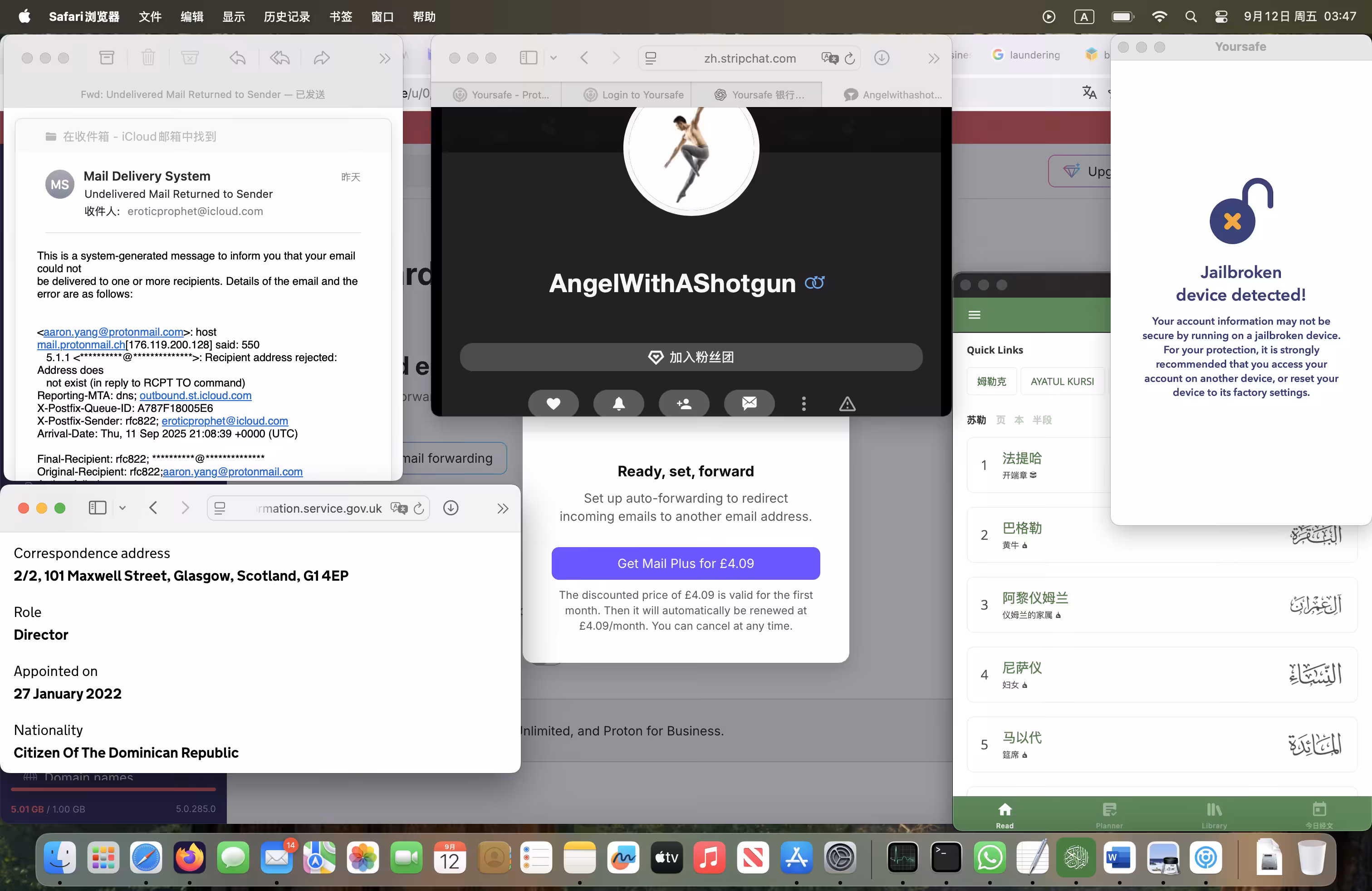Expand gov.uk Safari toolbar overflow chevron
This screenshot has width=1372, height=891.
(503, 508)
